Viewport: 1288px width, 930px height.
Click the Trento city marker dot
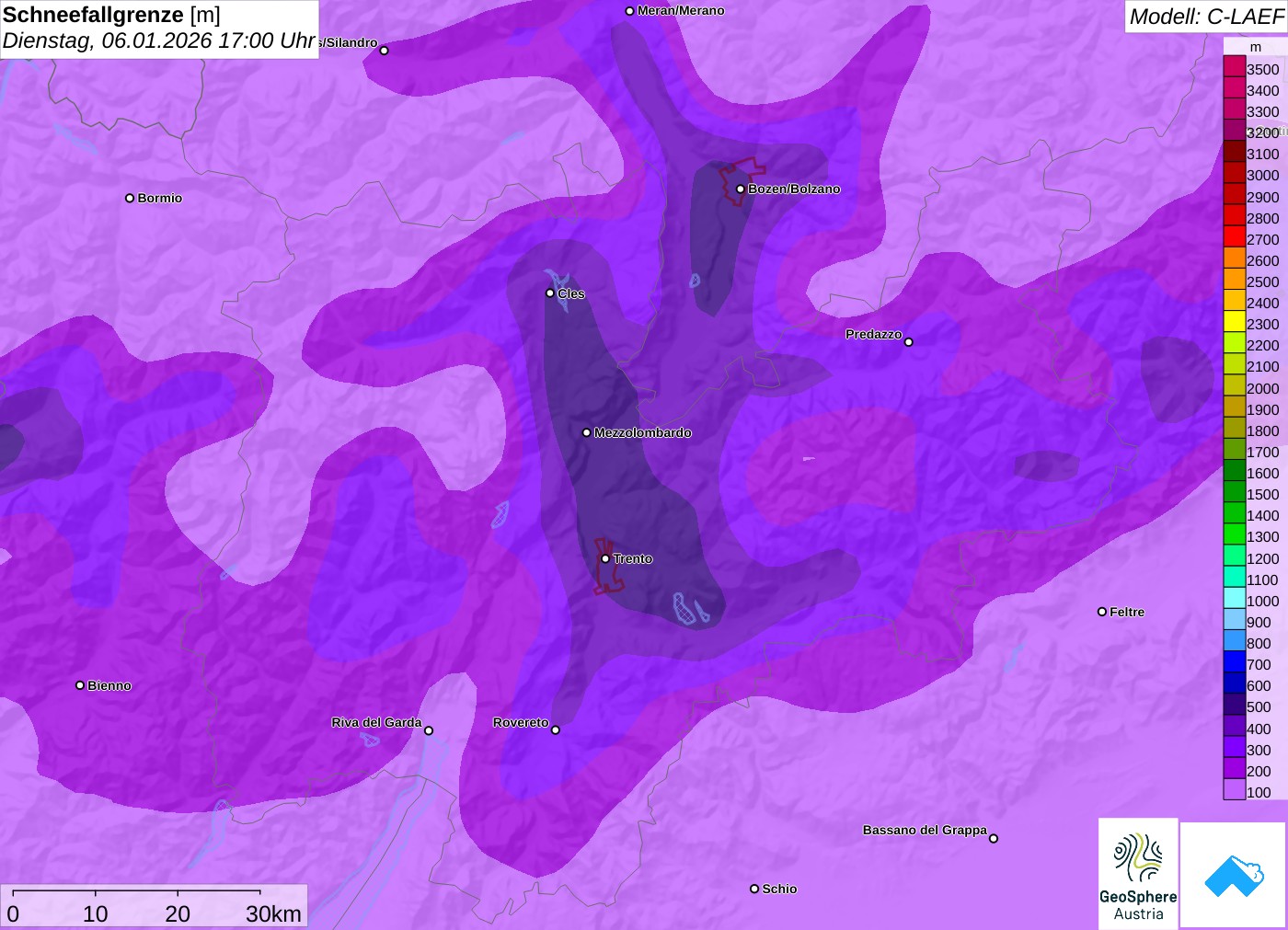[605, 558]
